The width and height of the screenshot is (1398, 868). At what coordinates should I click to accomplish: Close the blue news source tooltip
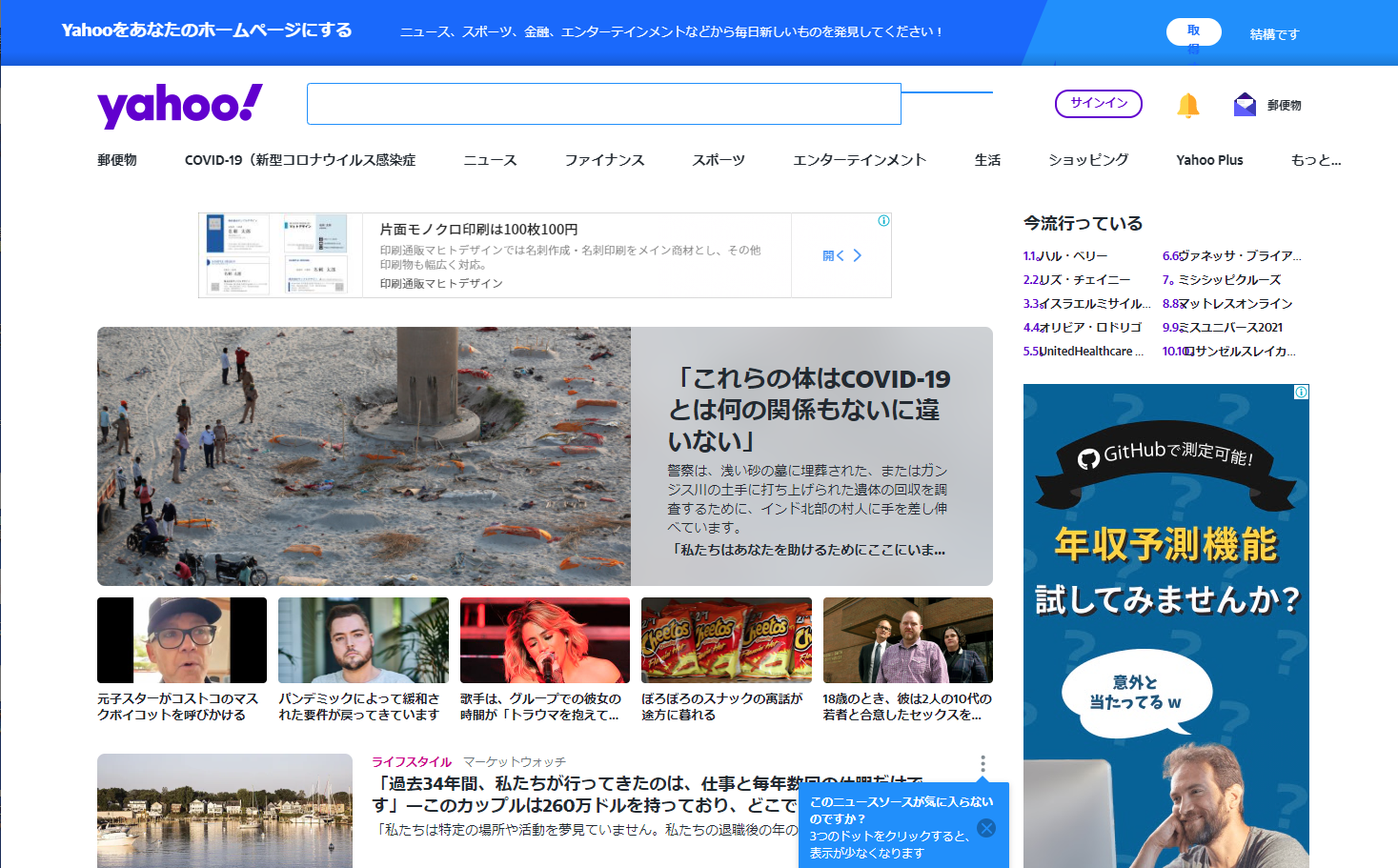point(986,828)
